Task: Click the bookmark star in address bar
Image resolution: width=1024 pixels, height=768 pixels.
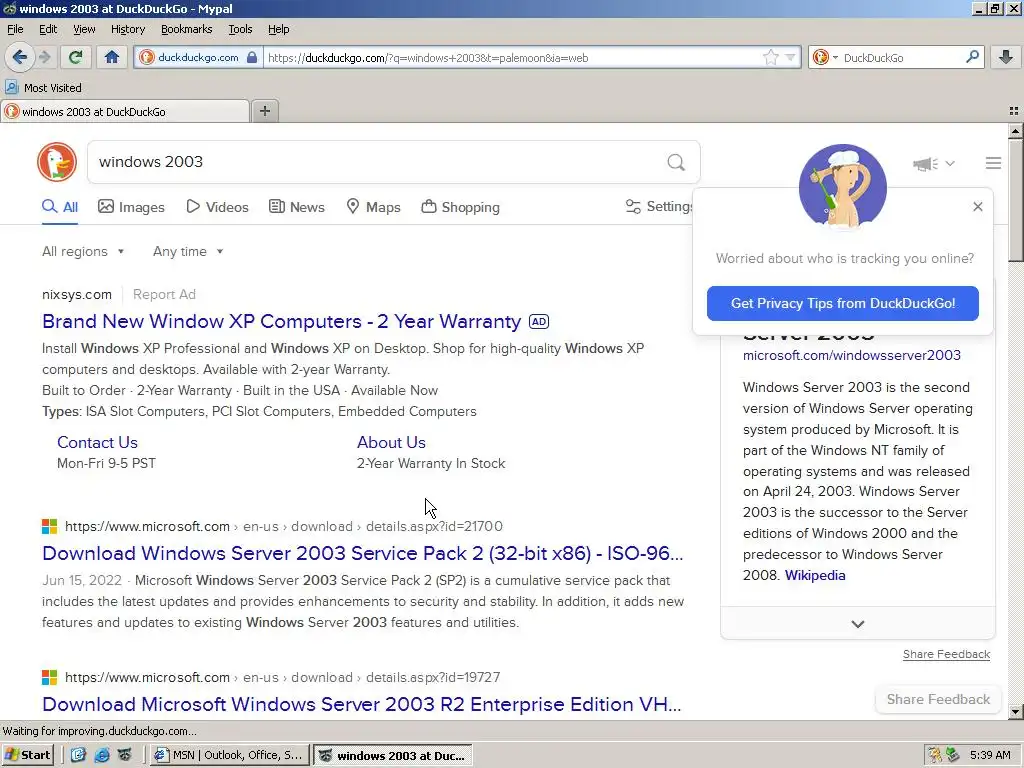Action: 771,57
